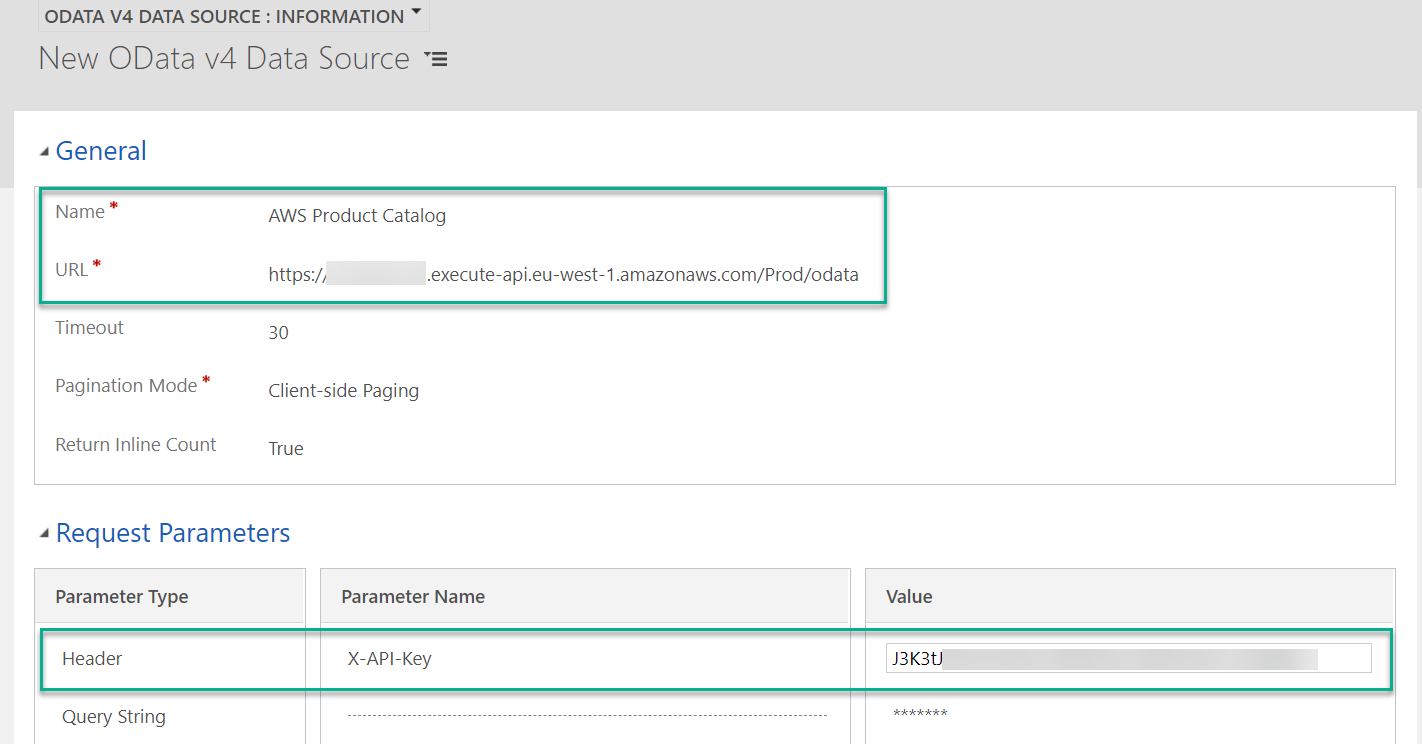
Task: Click the Value column header
Action: (908, 595)
